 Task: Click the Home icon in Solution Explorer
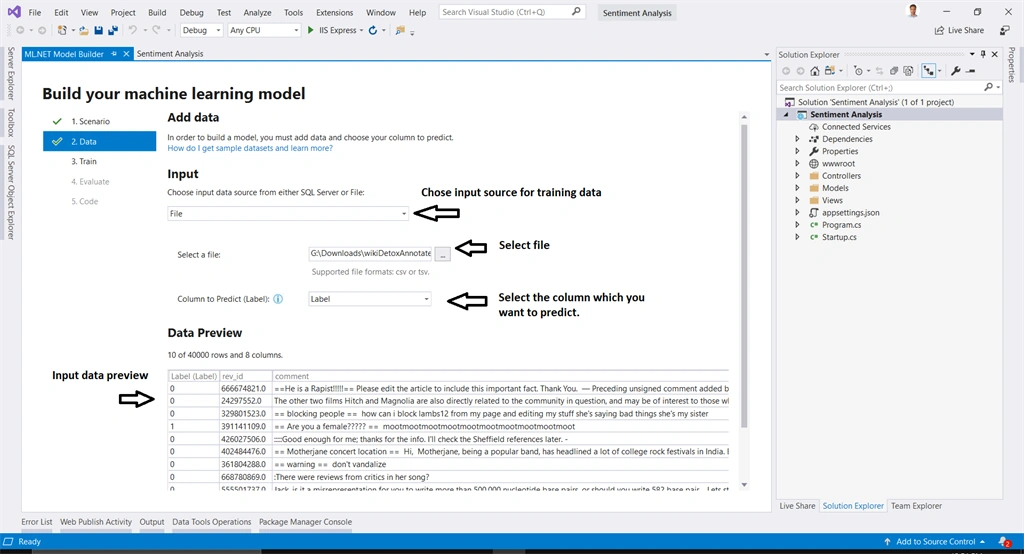point(814,71)
